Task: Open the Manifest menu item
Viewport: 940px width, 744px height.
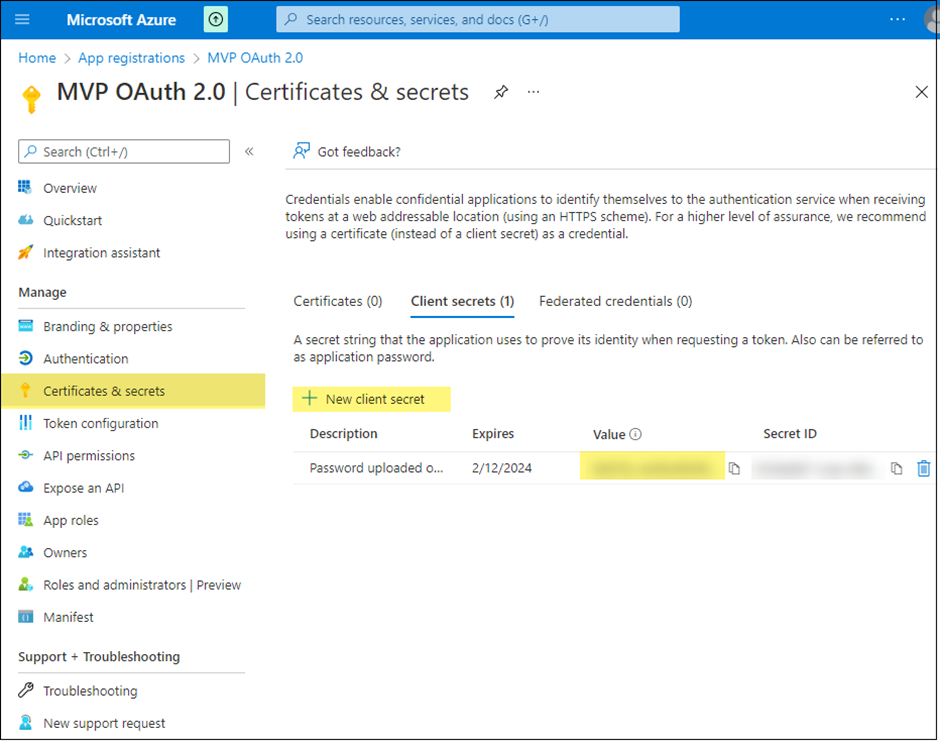Action: [68, 618]
